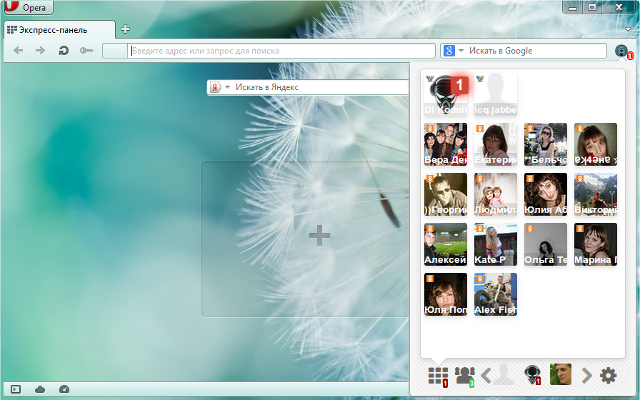Click the browser back arrow
640x400 pixels.
[19, 50]
